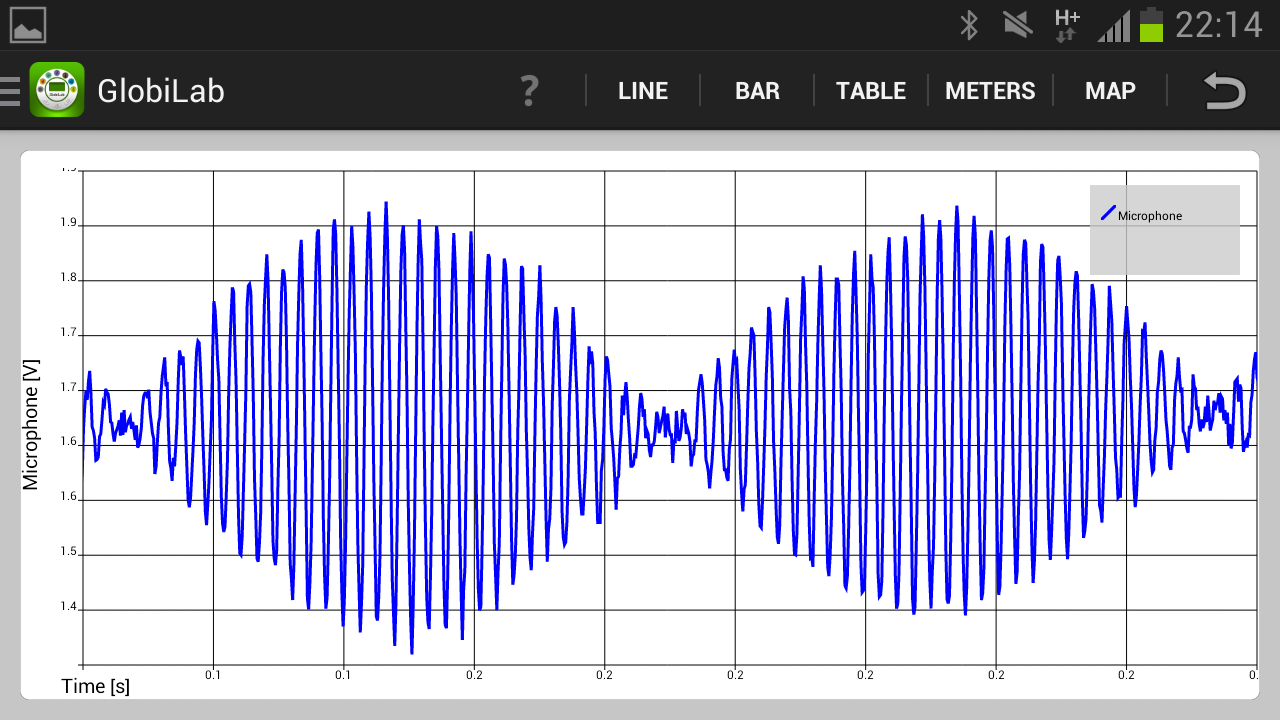Viewport: 1280px width, 720px height.
Task: Tap the signal strength bars icon
Action: [1114, 27]
